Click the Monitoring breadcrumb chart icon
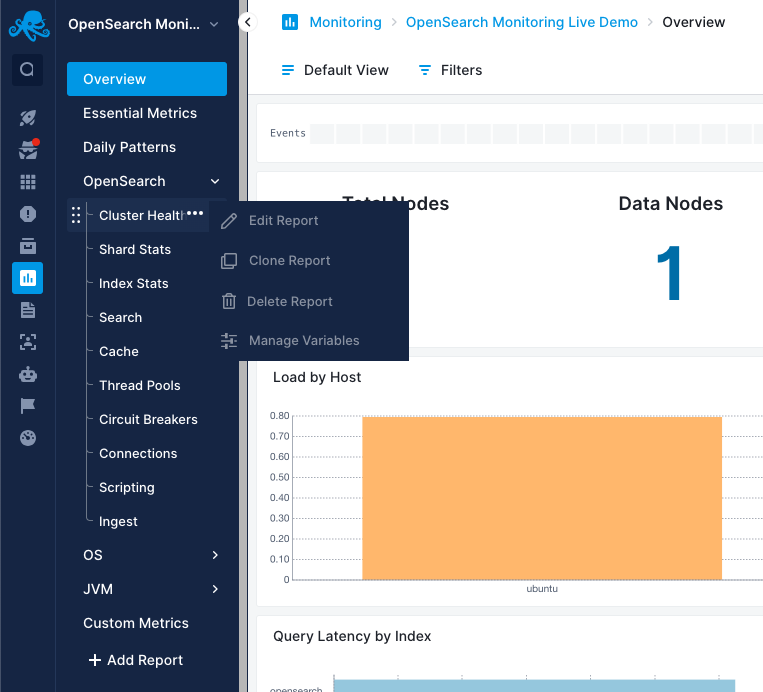The height and width of the screenshot is (692, 763). pyautogui.click(x=290, y=22)
